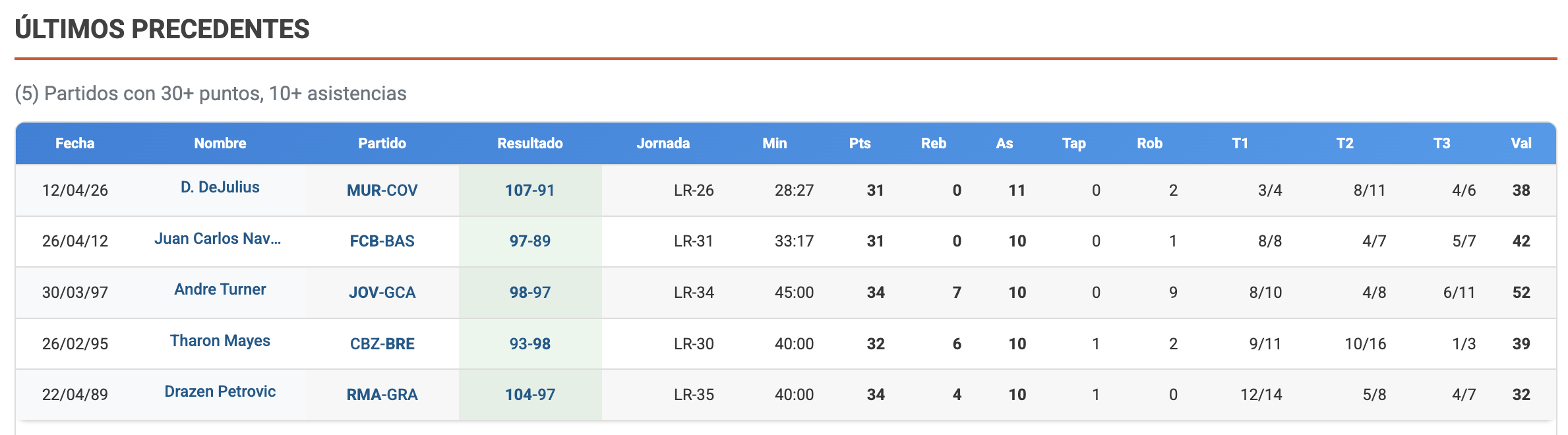Click the Pts column header
This screenshot has height=435, width=1568.
coord(859,144)
